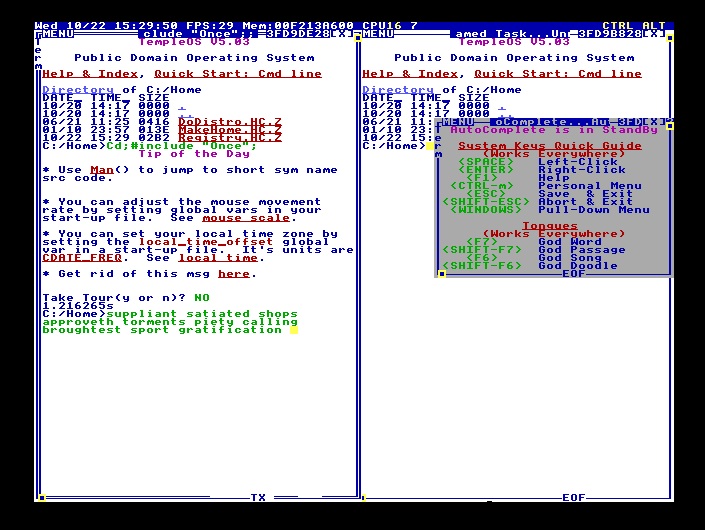Click the FPS:29 indicator in top bar

(210, 26)
